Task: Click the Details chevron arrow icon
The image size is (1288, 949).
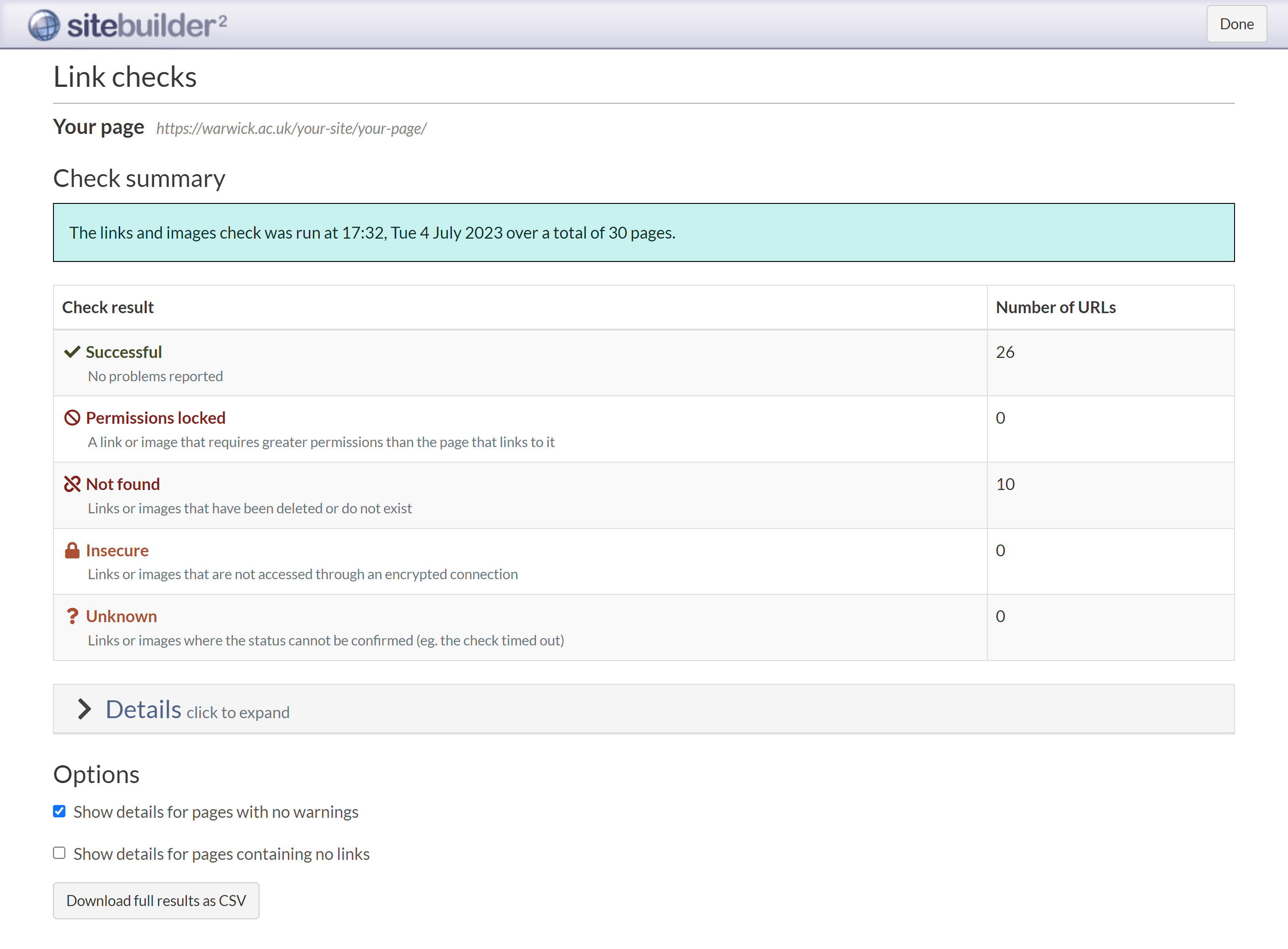Action: point(85,709)
